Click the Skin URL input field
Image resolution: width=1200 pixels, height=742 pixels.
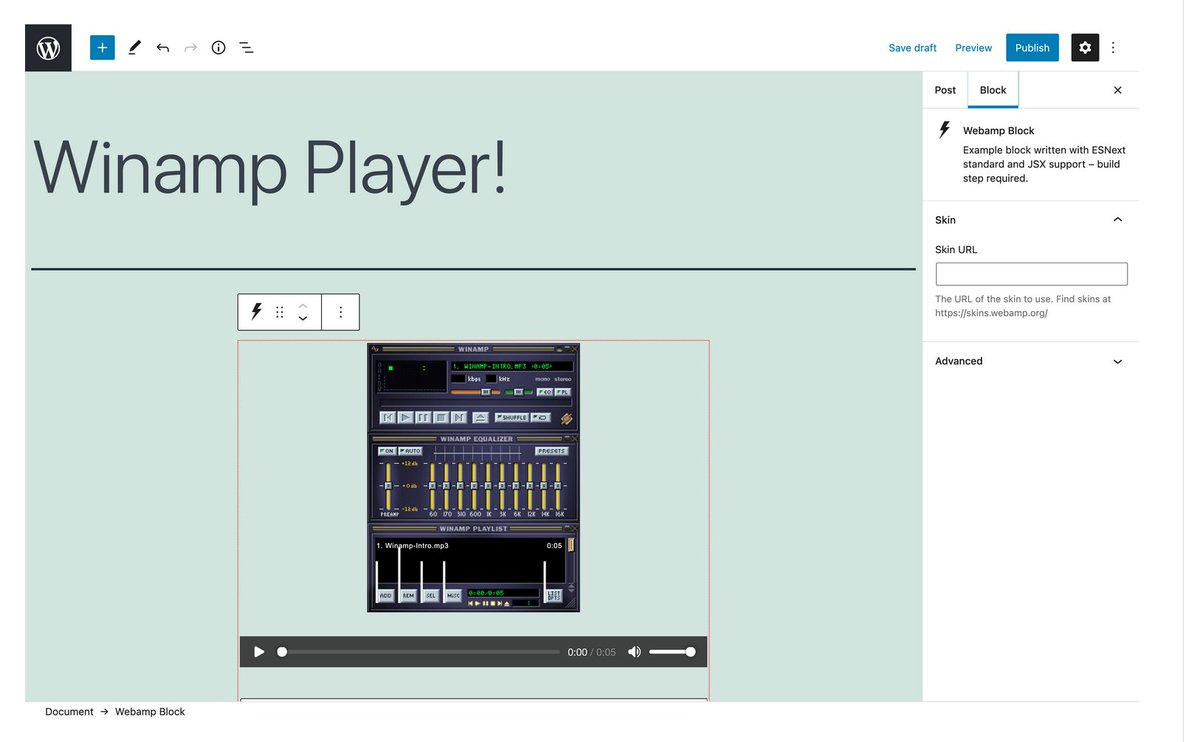coord(1031,274)
